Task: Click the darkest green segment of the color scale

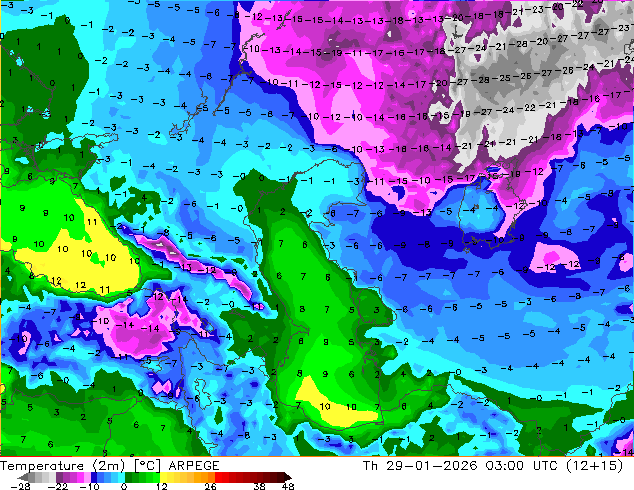Action: pyautogui.click(x=129, y=477)
